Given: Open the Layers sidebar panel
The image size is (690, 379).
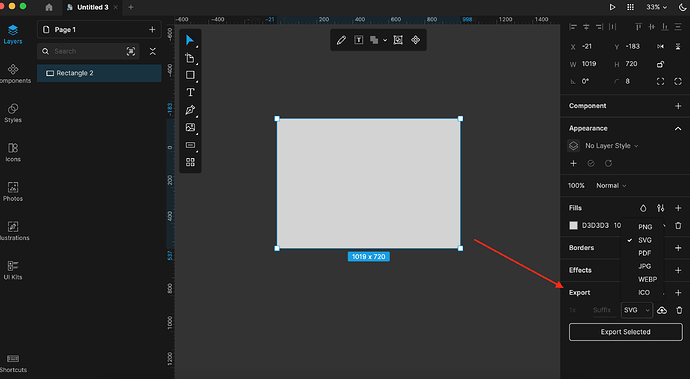Looking at the screenshot, I should 13,34.
